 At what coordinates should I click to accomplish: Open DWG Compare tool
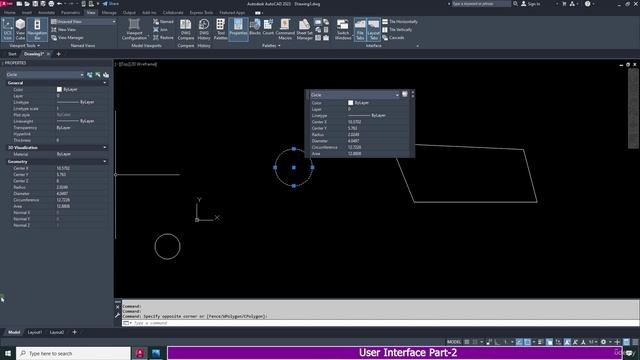click(186, 29)
